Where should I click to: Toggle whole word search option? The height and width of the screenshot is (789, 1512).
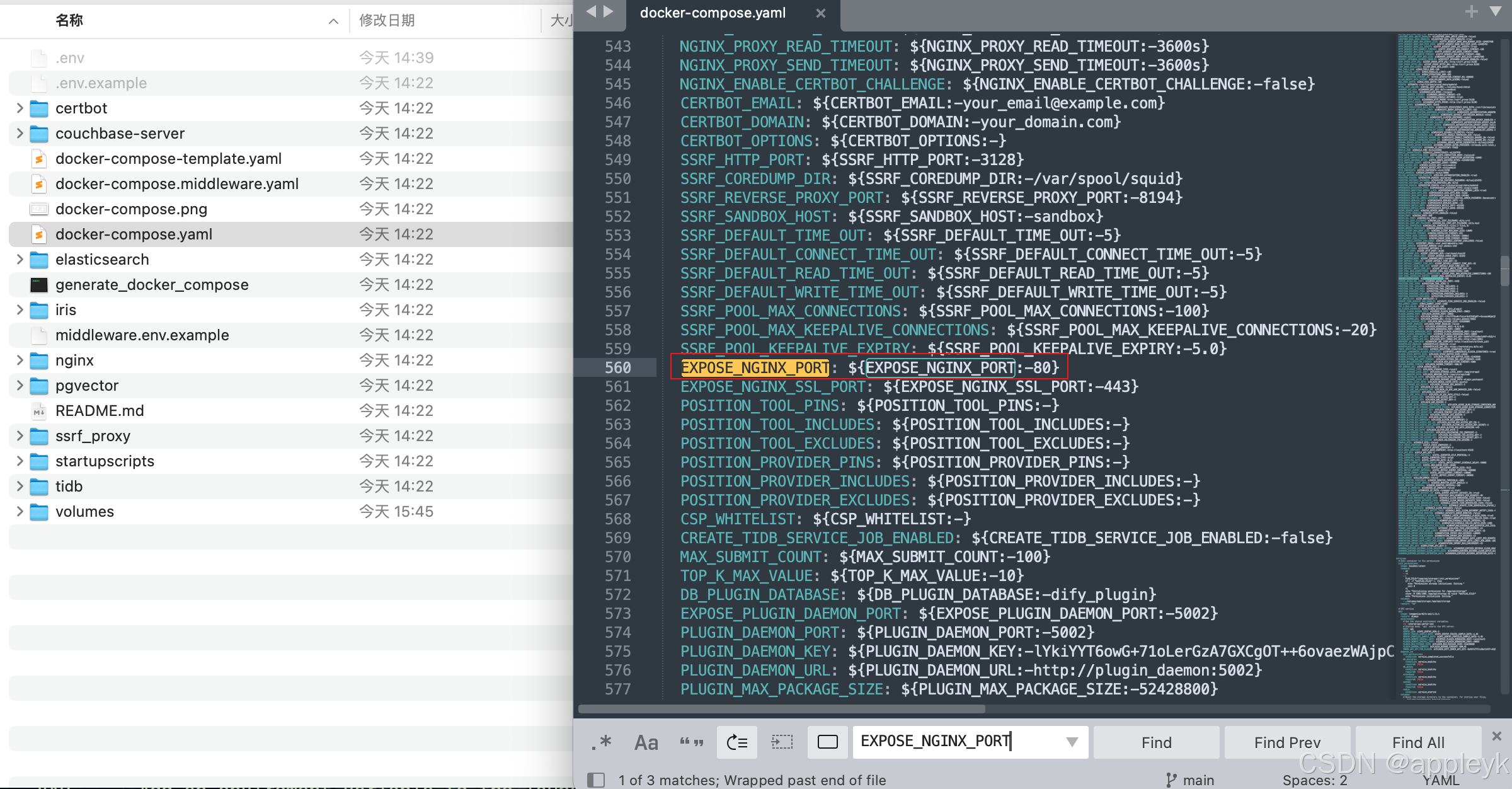[691, 742]
